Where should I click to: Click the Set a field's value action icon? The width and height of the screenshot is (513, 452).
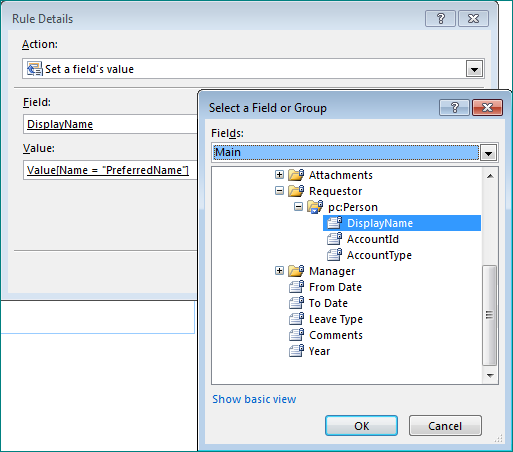click(34, 69)
